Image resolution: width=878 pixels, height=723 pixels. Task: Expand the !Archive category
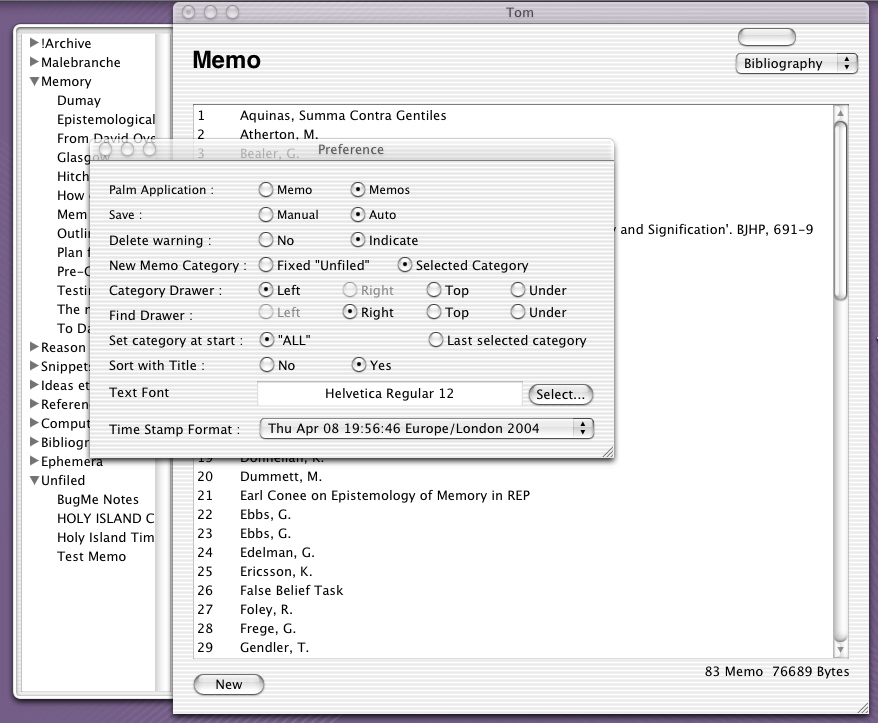35,43
